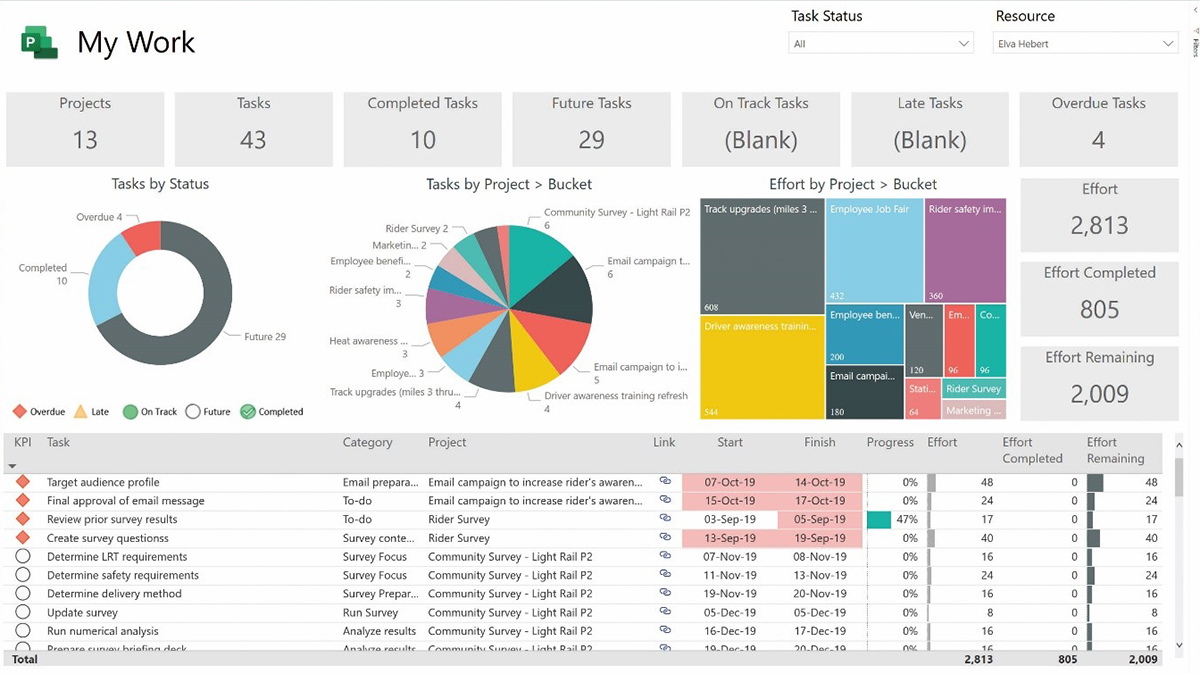Open link icon for Target audience profile

[x=665, y=481]
